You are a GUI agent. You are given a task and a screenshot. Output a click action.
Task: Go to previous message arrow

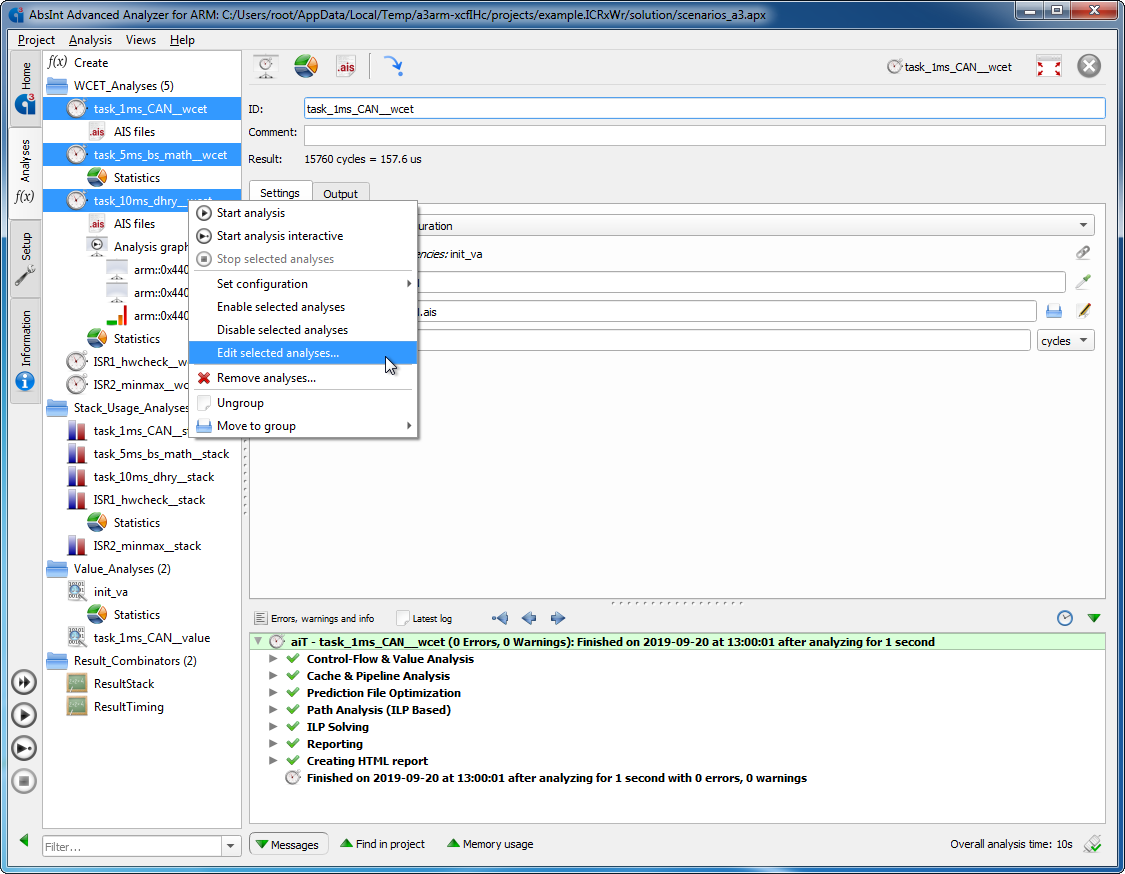[529, 618]
